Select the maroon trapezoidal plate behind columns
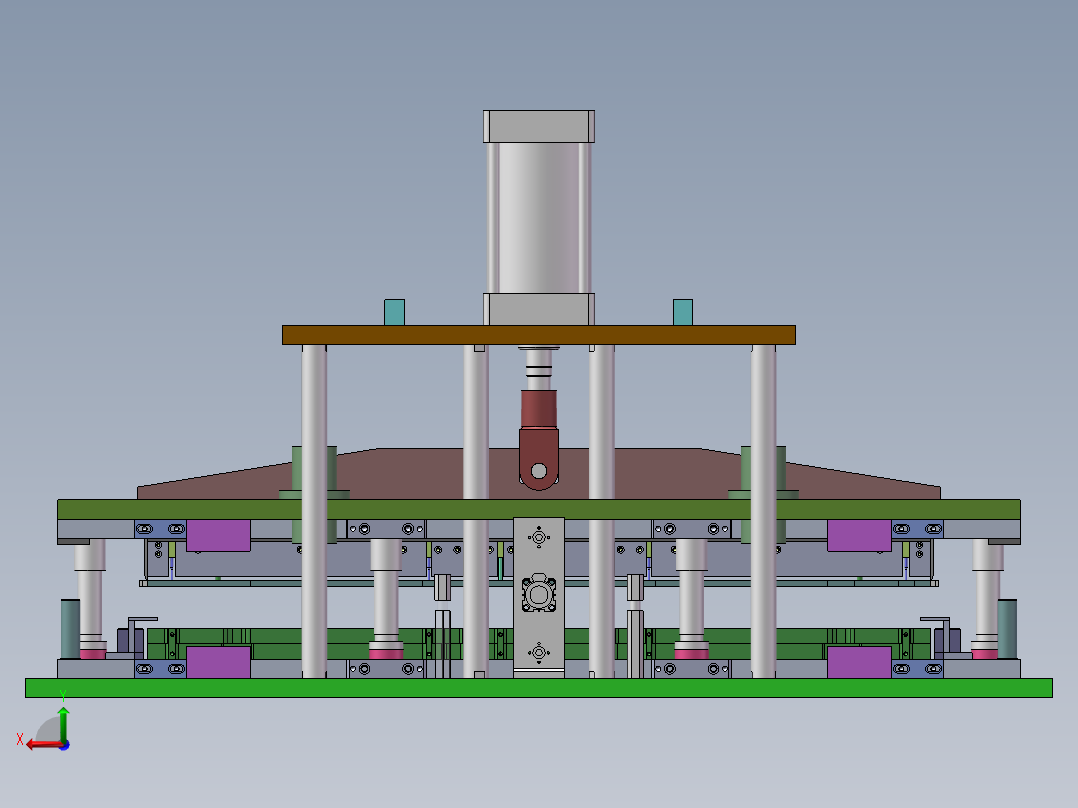The height and width of the screenshot is (808, 1078). 539,474
